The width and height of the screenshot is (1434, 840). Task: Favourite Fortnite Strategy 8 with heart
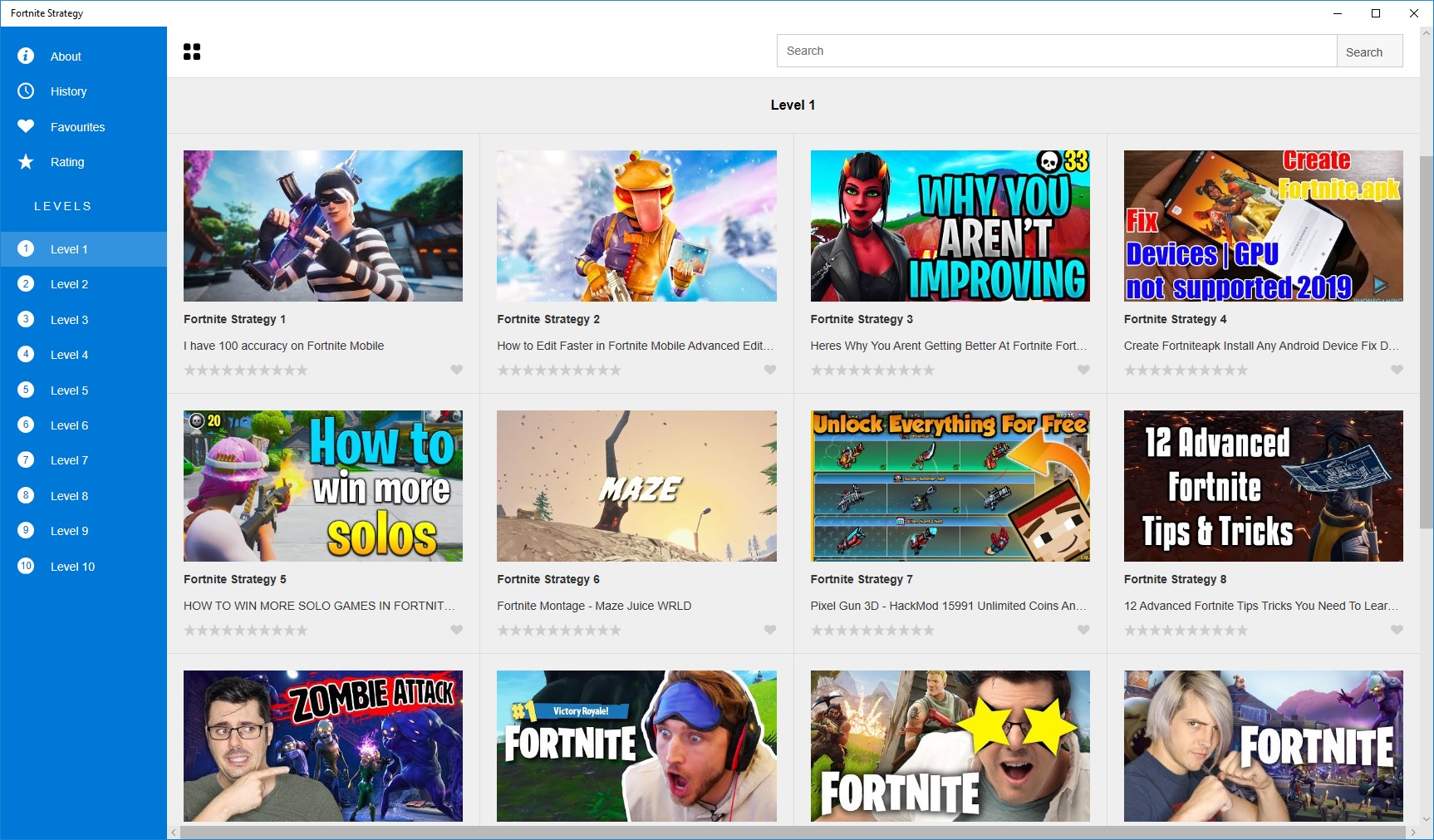[x=1397, y=630]
